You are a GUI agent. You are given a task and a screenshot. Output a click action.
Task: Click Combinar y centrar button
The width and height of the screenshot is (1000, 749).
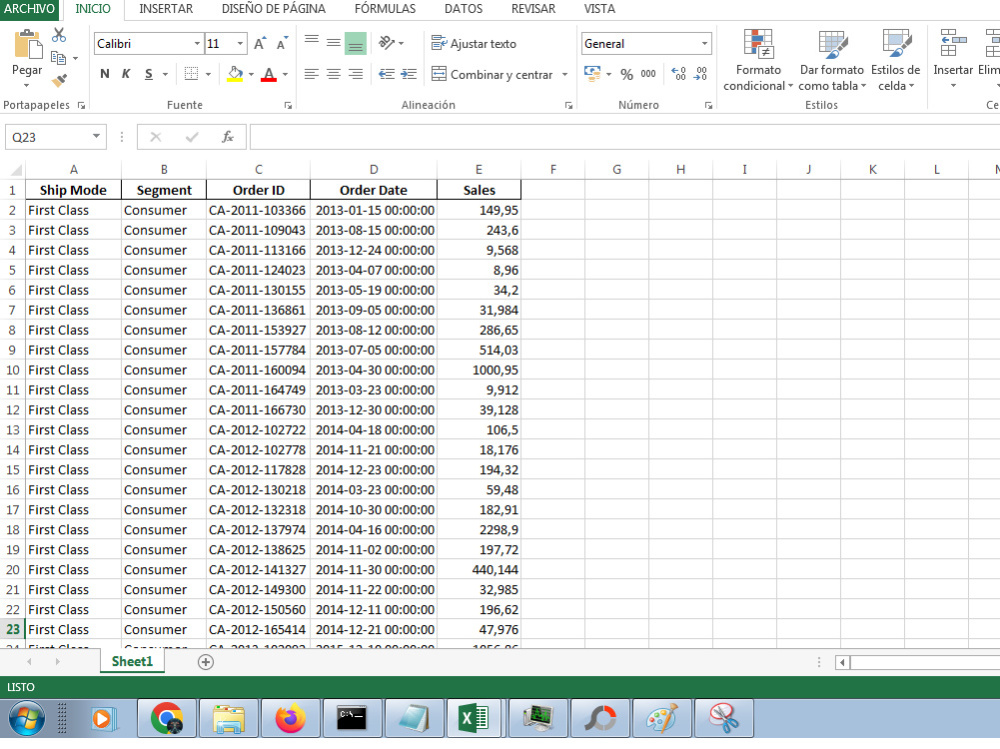pos(492,75)
